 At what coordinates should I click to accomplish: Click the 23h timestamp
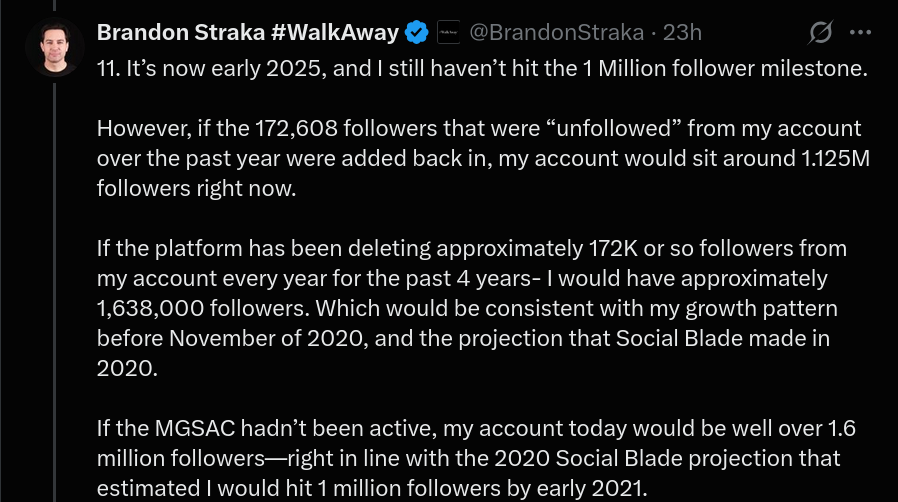coord(682,33)
